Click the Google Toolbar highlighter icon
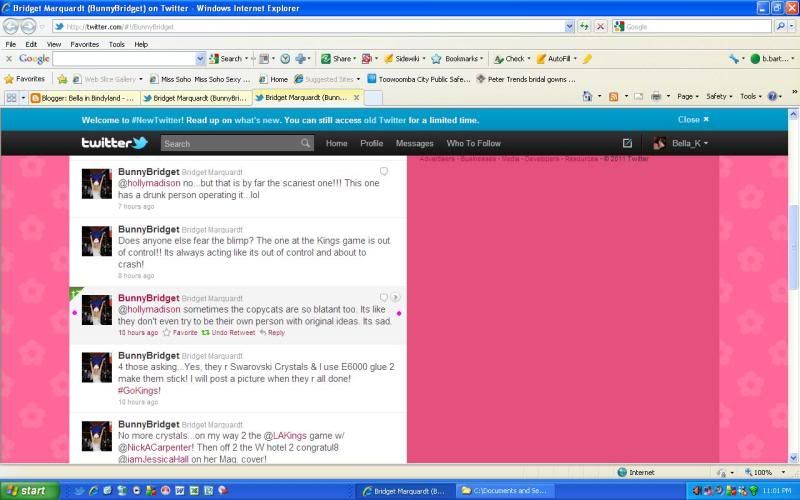This screenshot has height=500, width=800. [x=587, y=59]
